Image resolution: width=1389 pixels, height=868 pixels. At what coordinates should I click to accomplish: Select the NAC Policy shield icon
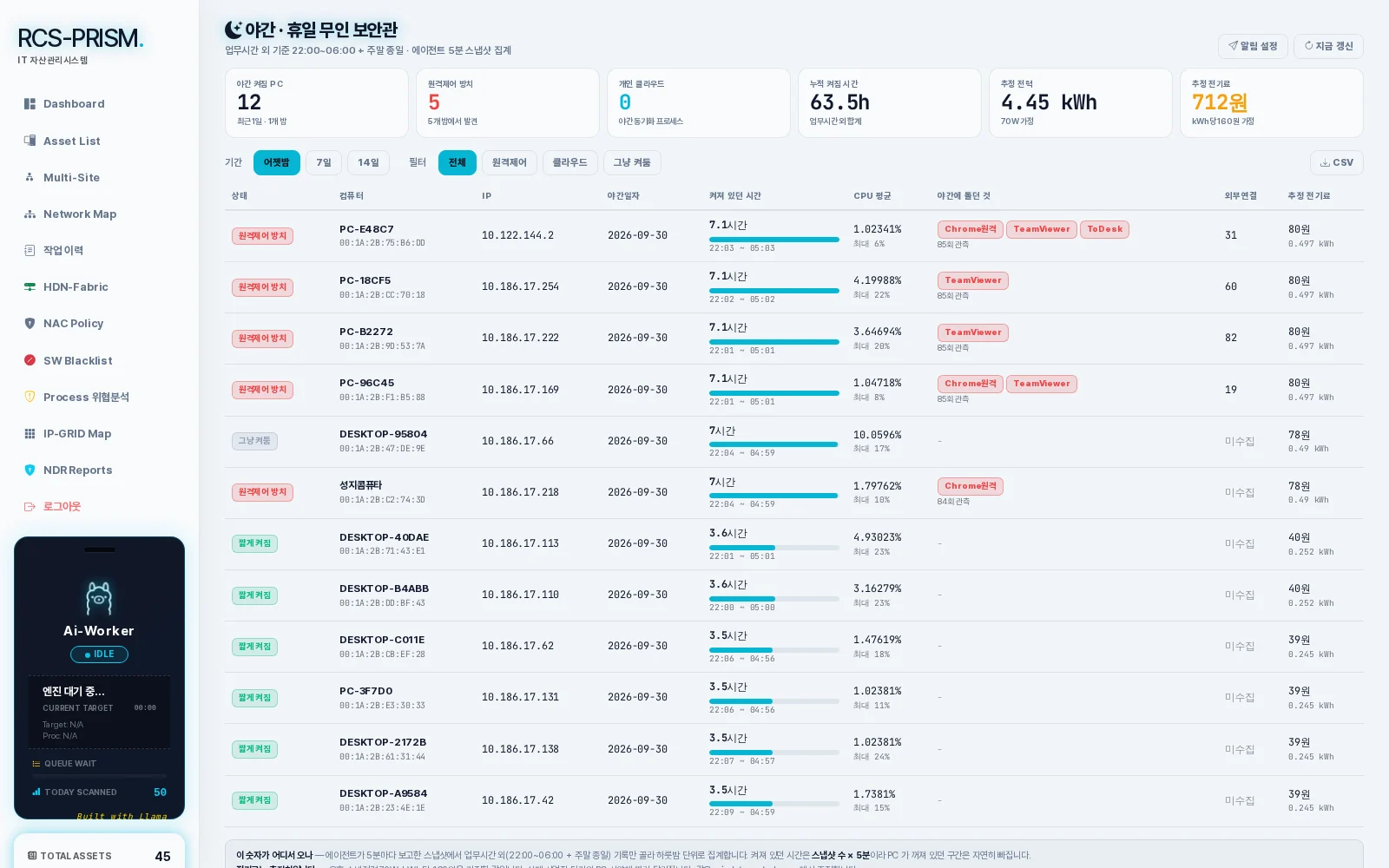coord(30,324)
